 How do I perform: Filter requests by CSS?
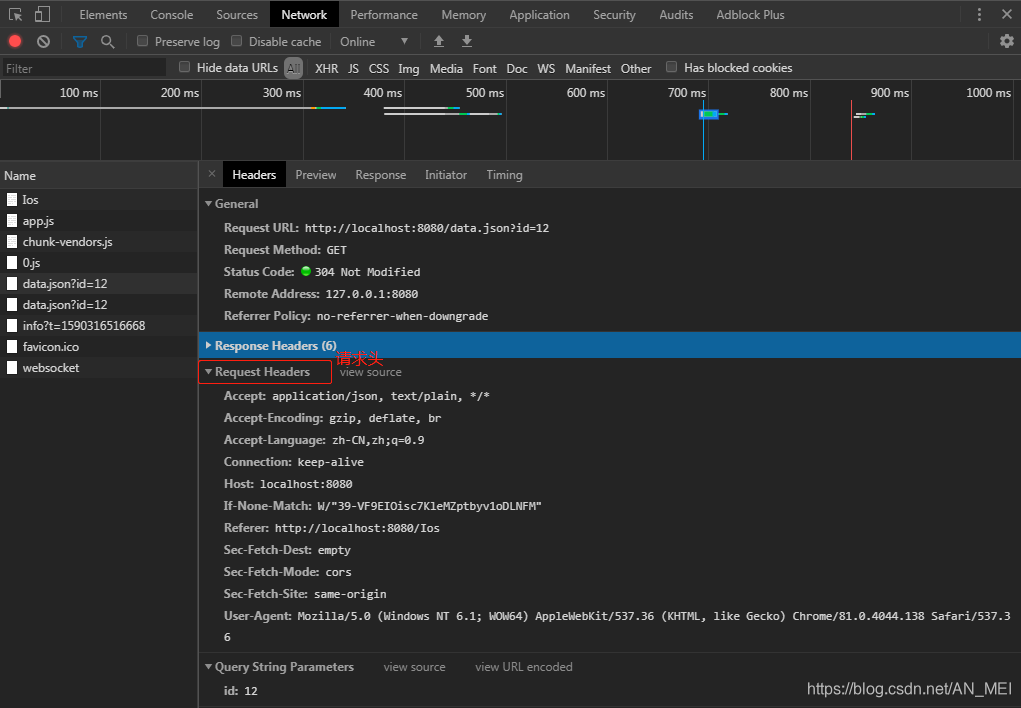378,68
